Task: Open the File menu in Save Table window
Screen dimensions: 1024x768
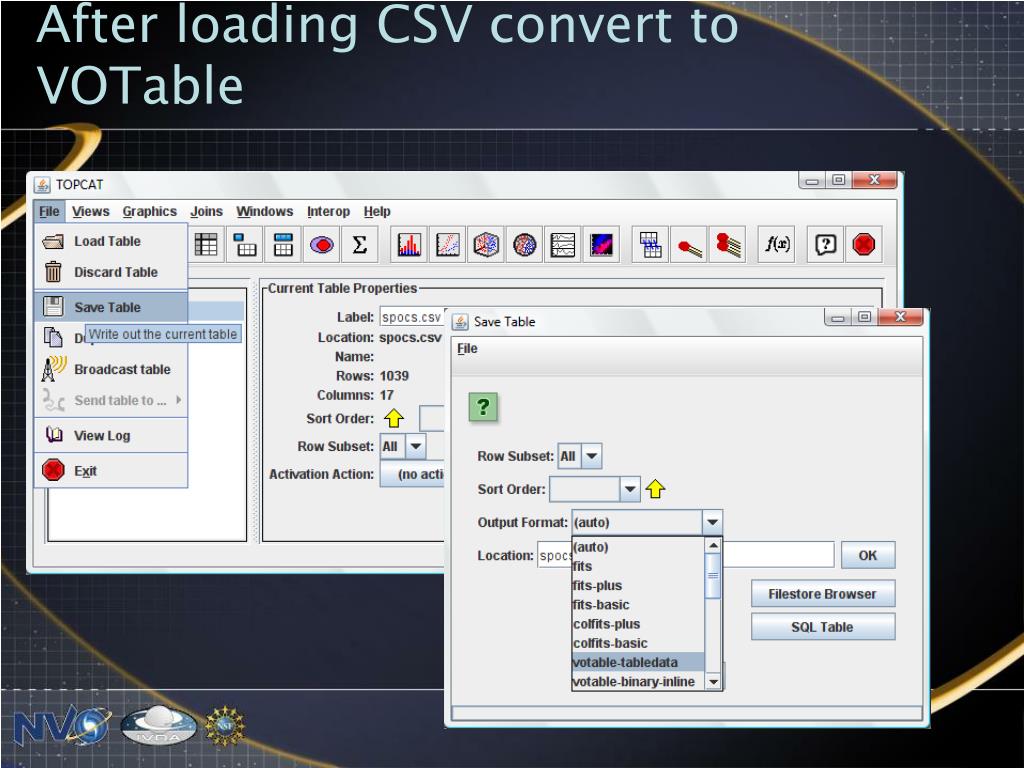Action: [x=467, y=348]
